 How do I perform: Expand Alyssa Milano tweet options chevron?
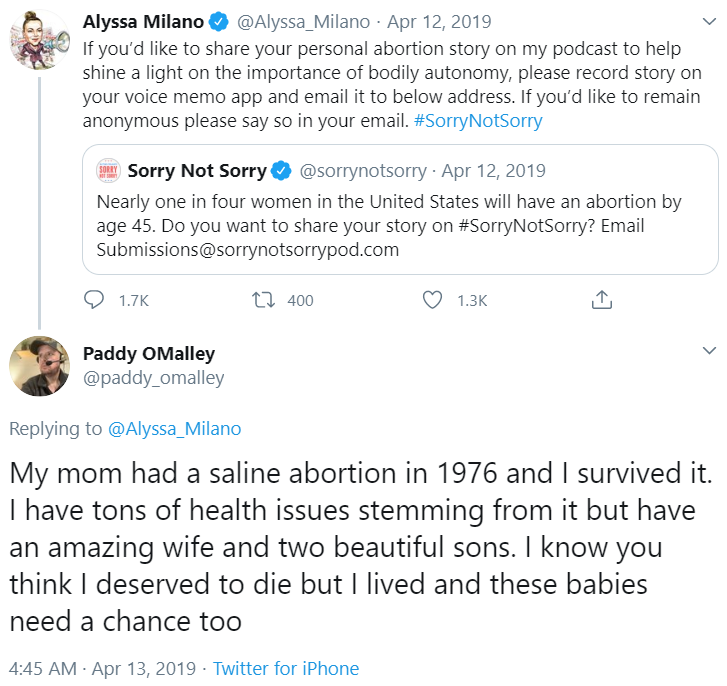(708, 21)
